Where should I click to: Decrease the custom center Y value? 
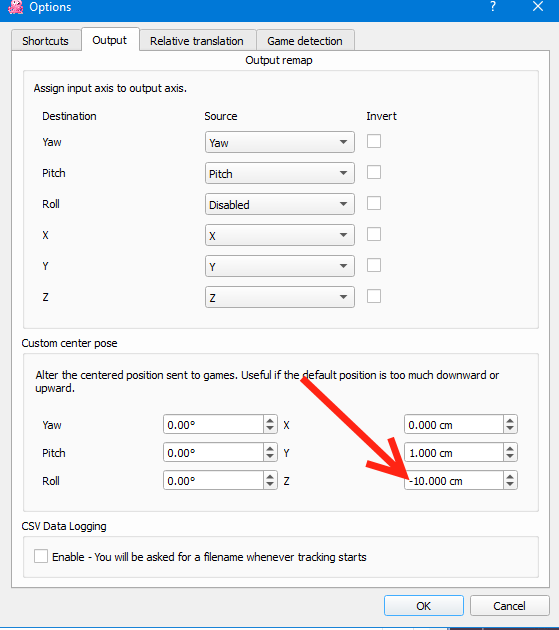(510, 457)
